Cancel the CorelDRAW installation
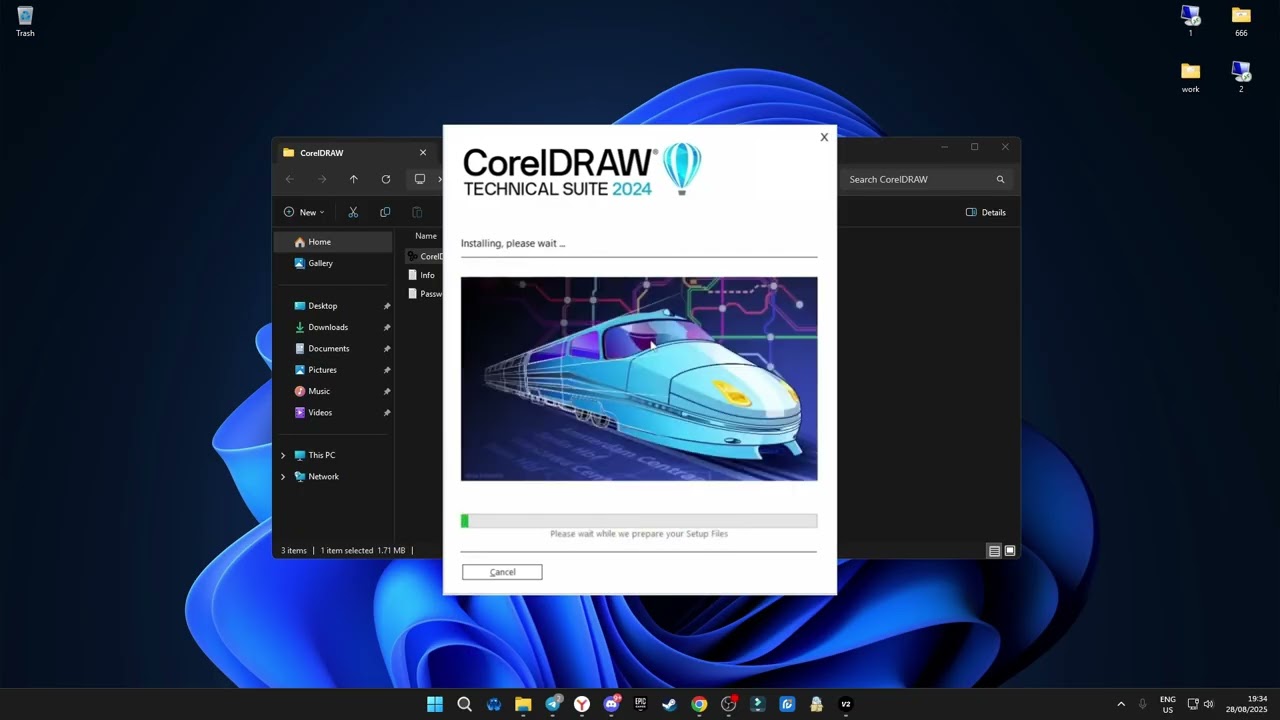The width and height of the screenshot is (1280, 720). point(502,572)
